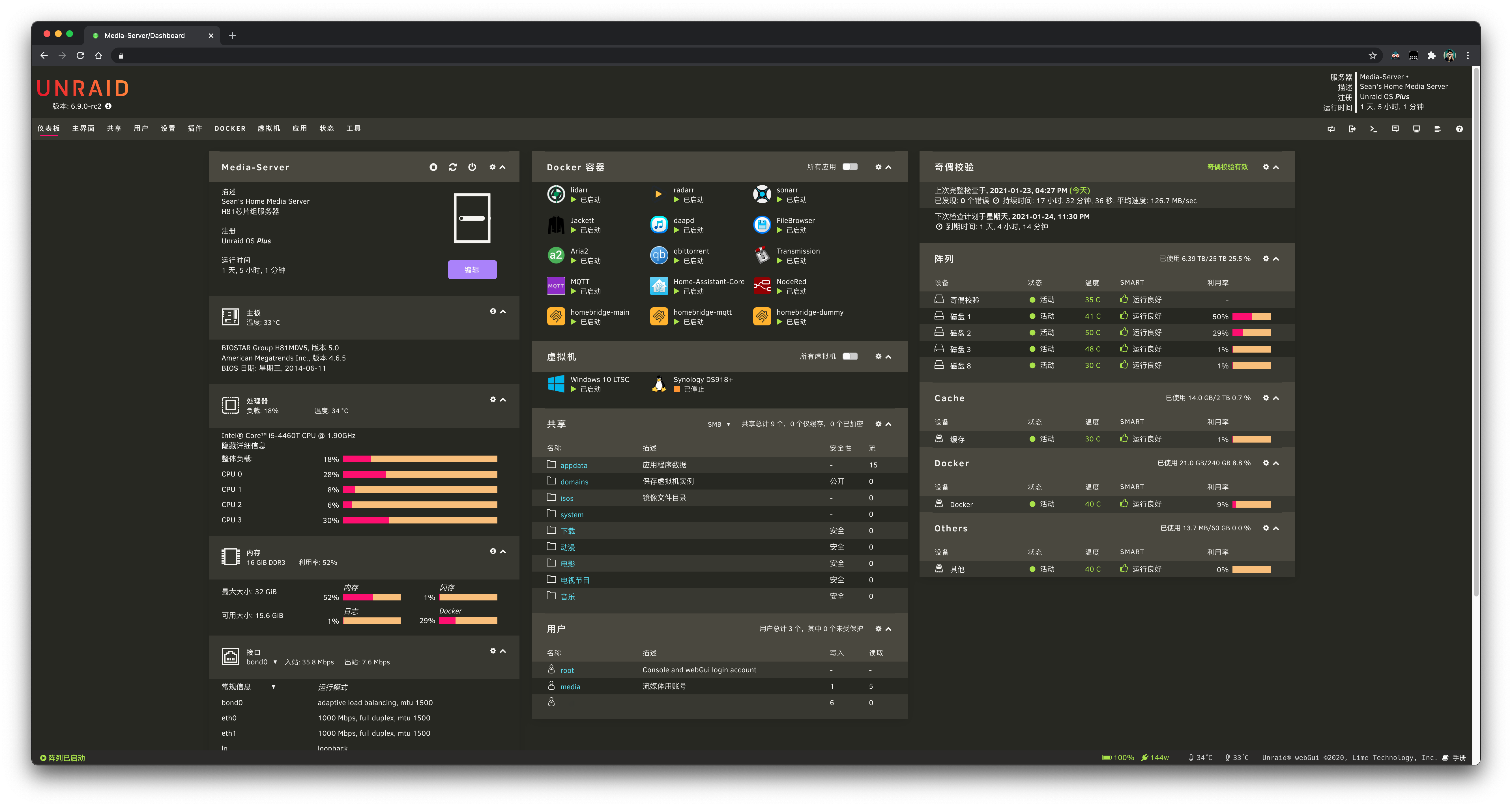Click the NodeRed container icon
Viewport: 1512px width, 807px height.
click(x=762, y=286)
